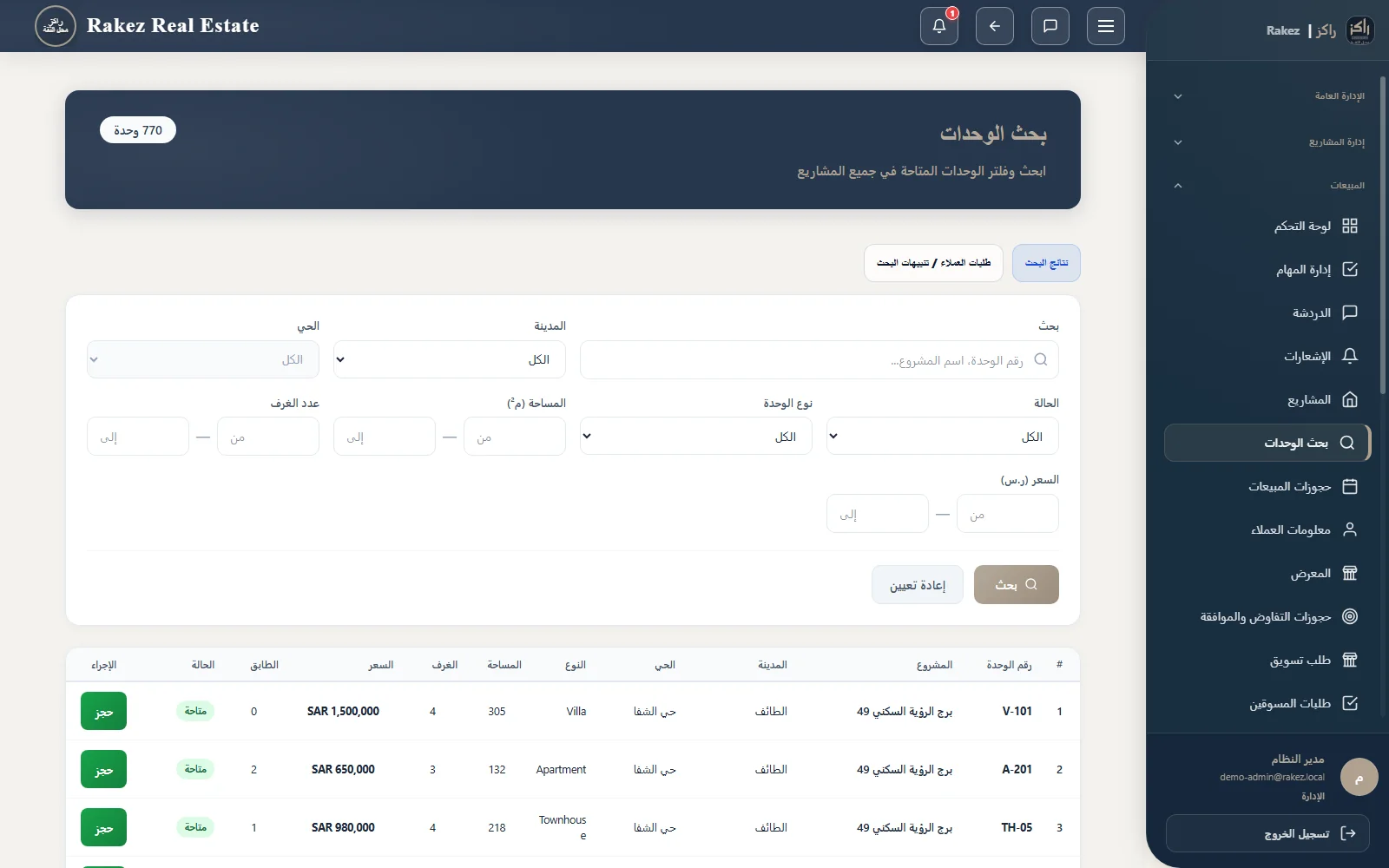1389x868 pixels.
Task: Open the الحي district dropdown
Action: pos(203,359)
